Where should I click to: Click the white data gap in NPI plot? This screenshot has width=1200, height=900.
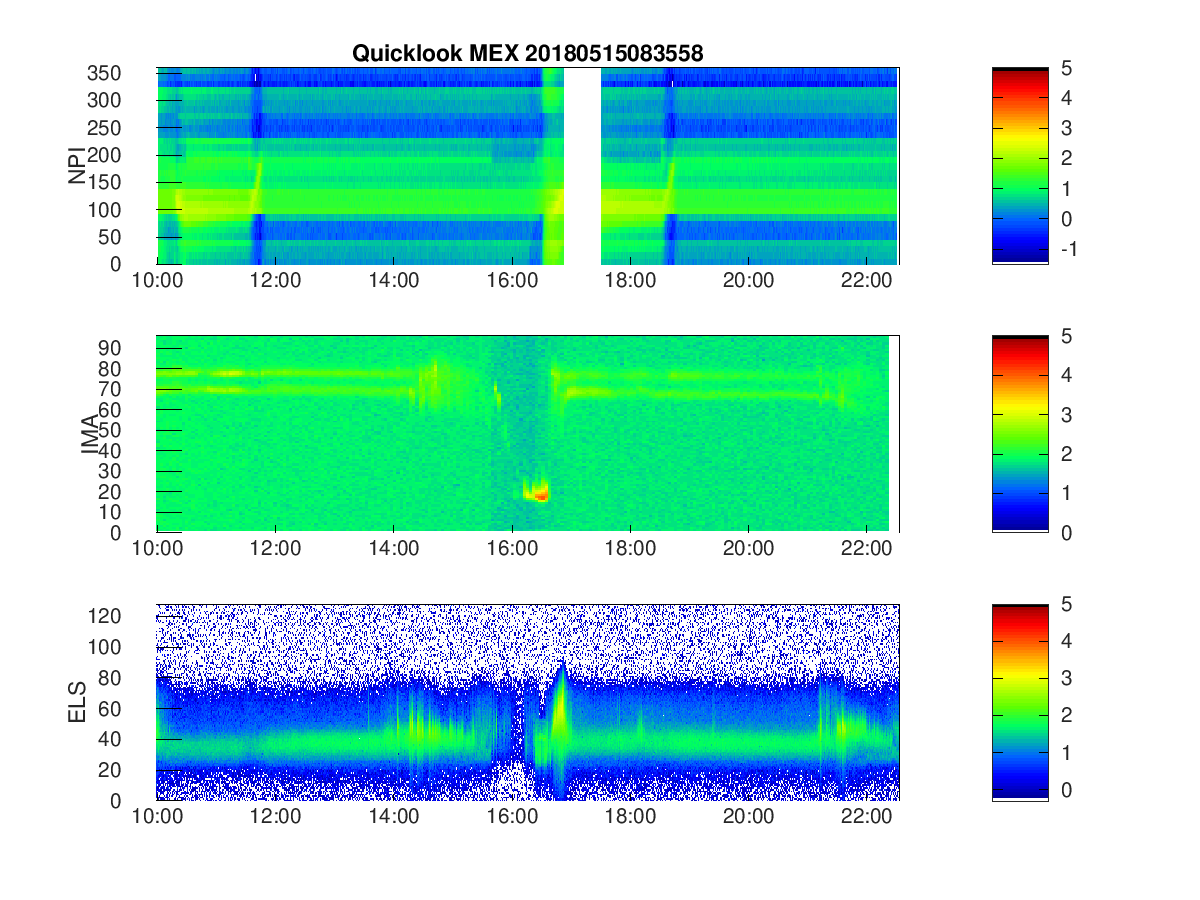tap(582, 166)
